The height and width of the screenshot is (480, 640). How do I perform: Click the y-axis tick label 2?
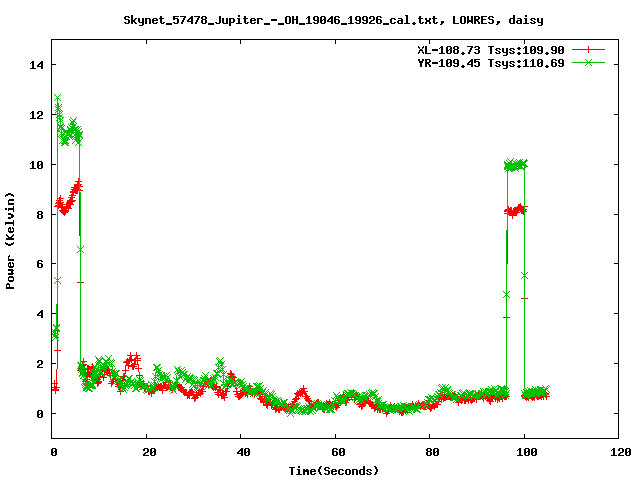point(40,364)
